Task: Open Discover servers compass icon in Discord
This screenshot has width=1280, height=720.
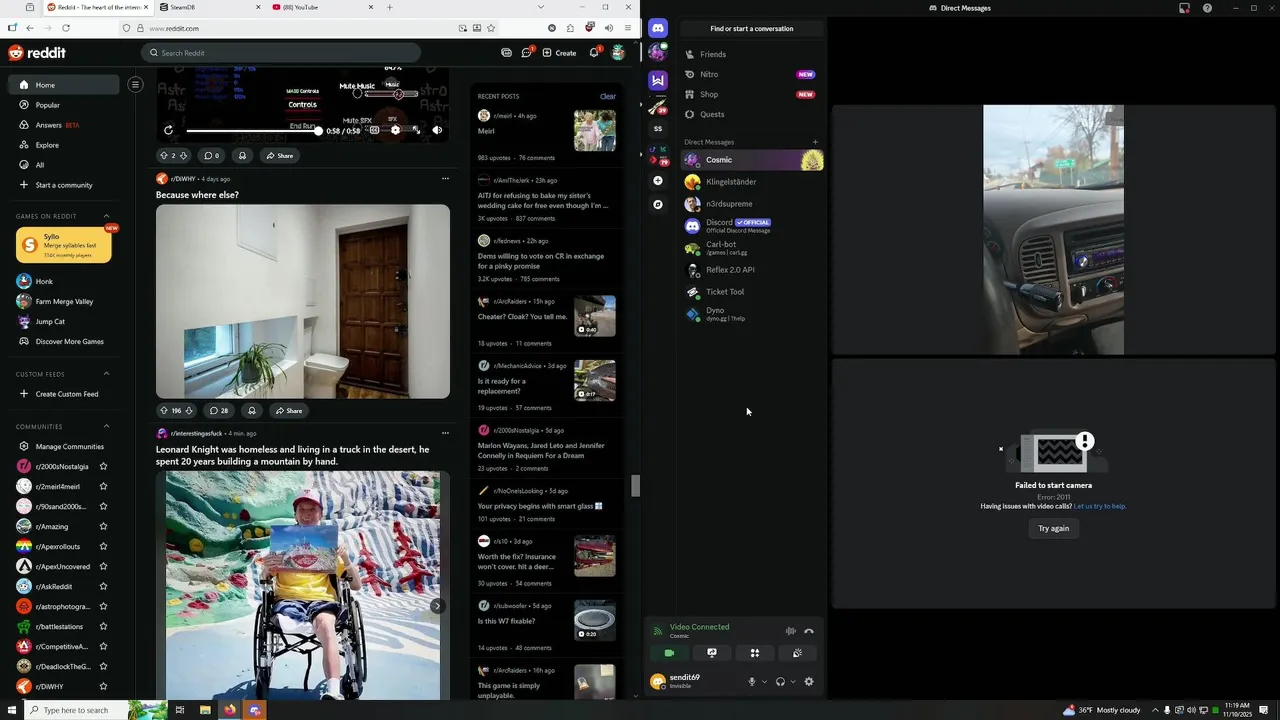Action: [657, 204]
